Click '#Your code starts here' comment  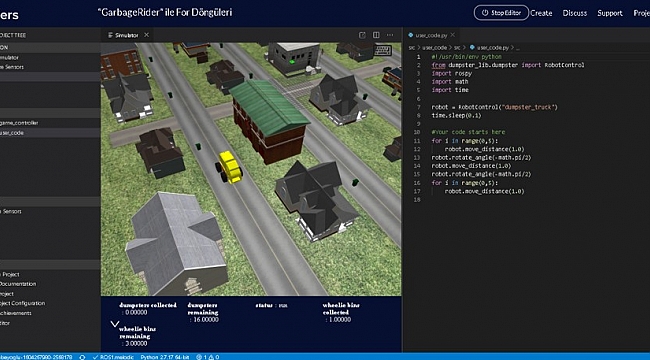tap(468, 132)
